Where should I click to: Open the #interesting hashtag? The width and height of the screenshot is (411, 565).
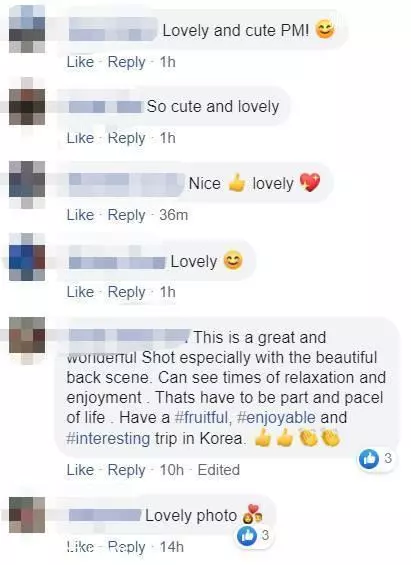pyautogui.click(x=108, y=439)
